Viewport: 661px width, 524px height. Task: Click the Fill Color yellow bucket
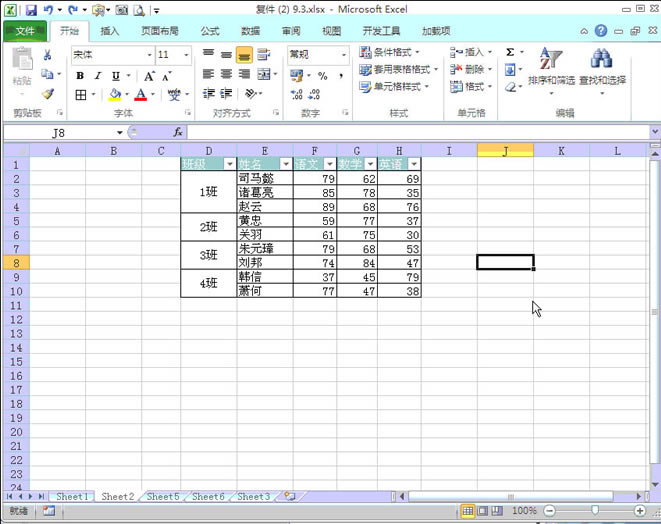point(115,94)
